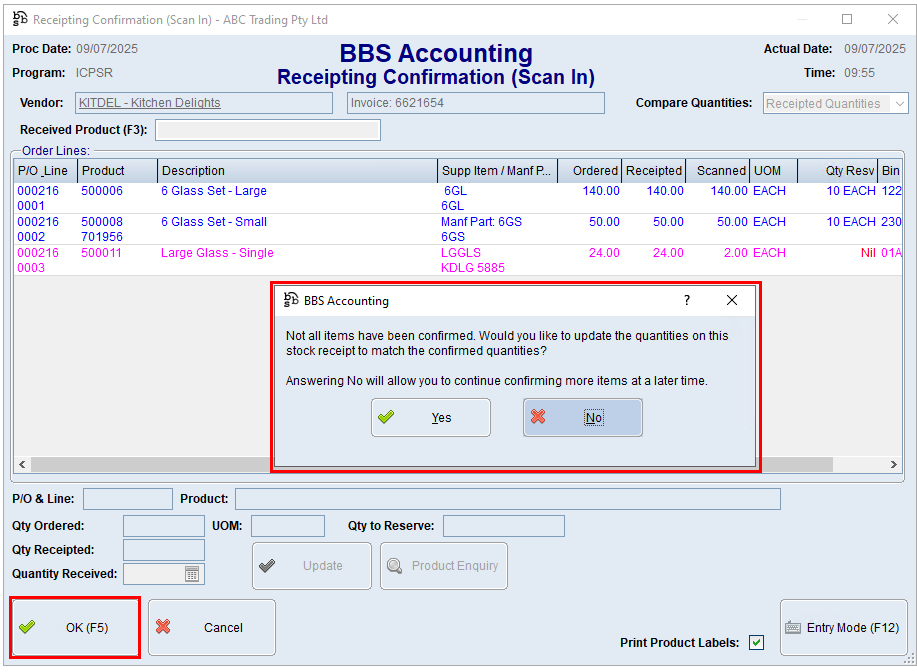Click the dialog help question mark icon

tap(686, 300)
